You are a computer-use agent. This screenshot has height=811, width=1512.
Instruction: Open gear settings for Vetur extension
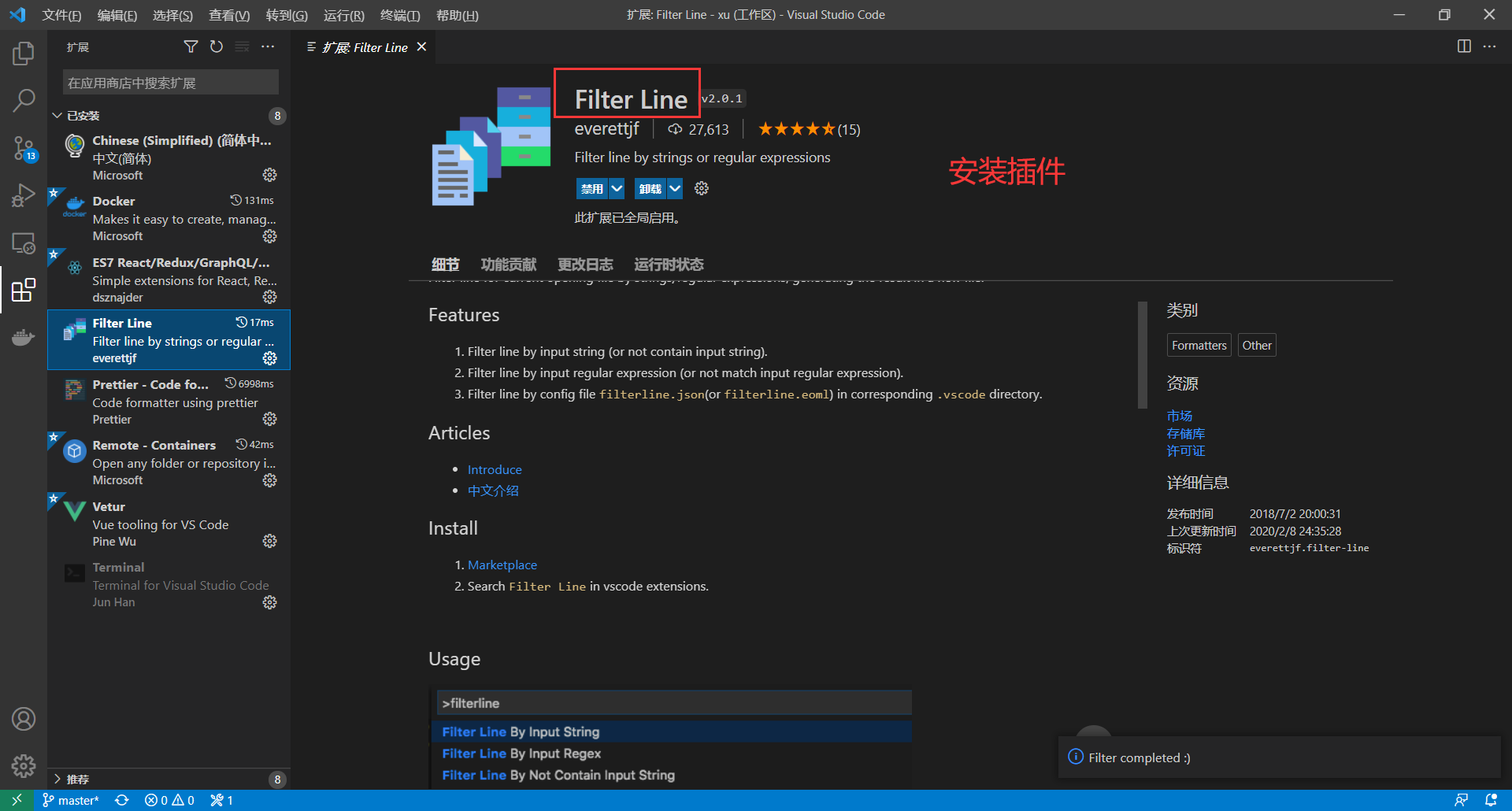(x=270, y=541)
